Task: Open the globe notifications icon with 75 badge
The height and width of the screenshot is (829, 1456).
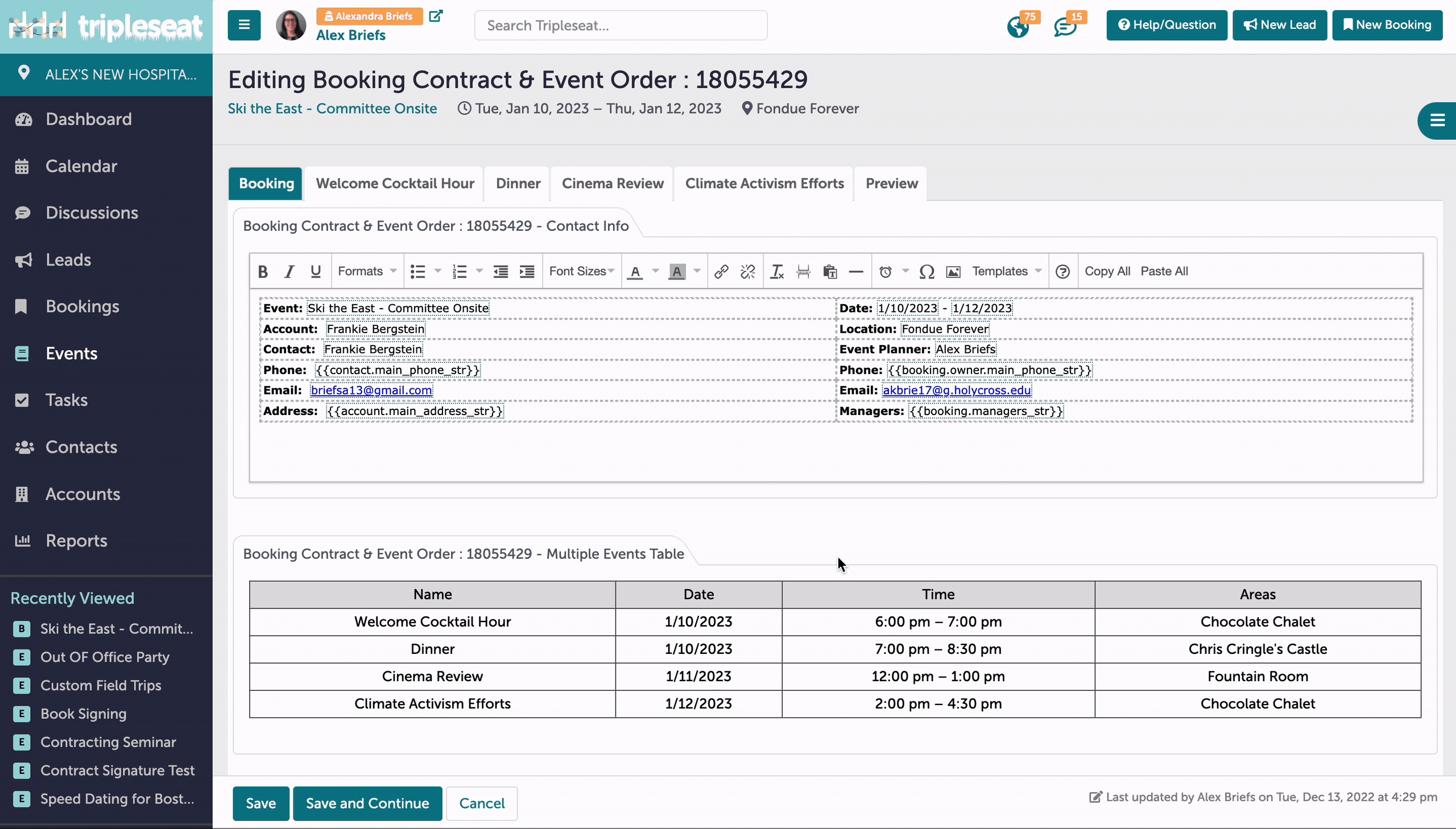Action: pos(1018,27)
